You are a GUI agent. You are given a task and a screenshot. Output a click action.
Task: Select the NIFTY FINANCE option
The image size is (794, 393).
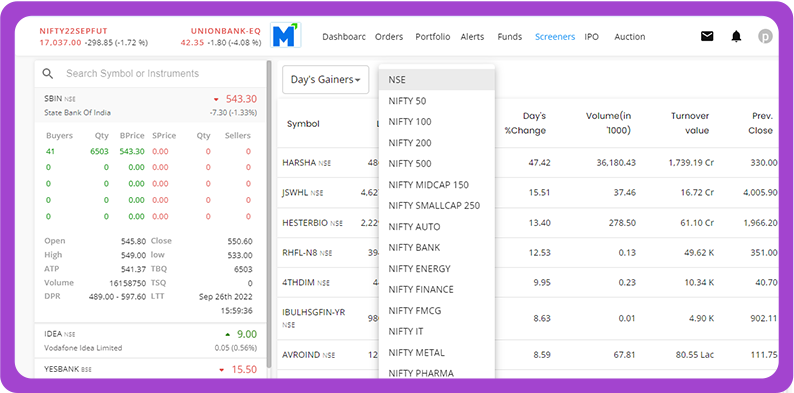pos(436,289)
